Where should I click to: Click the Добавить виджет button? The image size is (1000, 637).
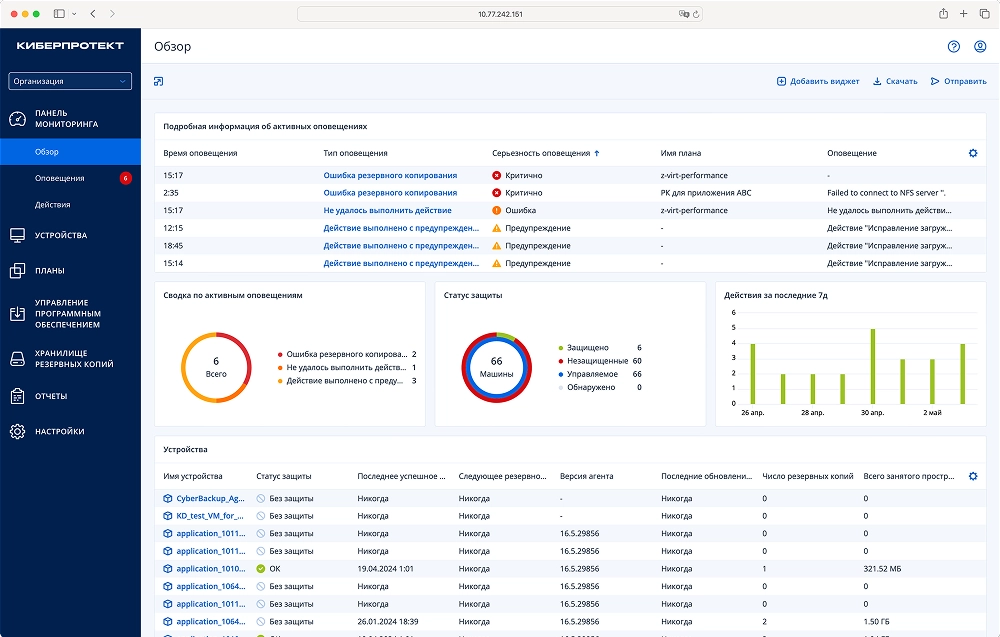coord(818,81)
